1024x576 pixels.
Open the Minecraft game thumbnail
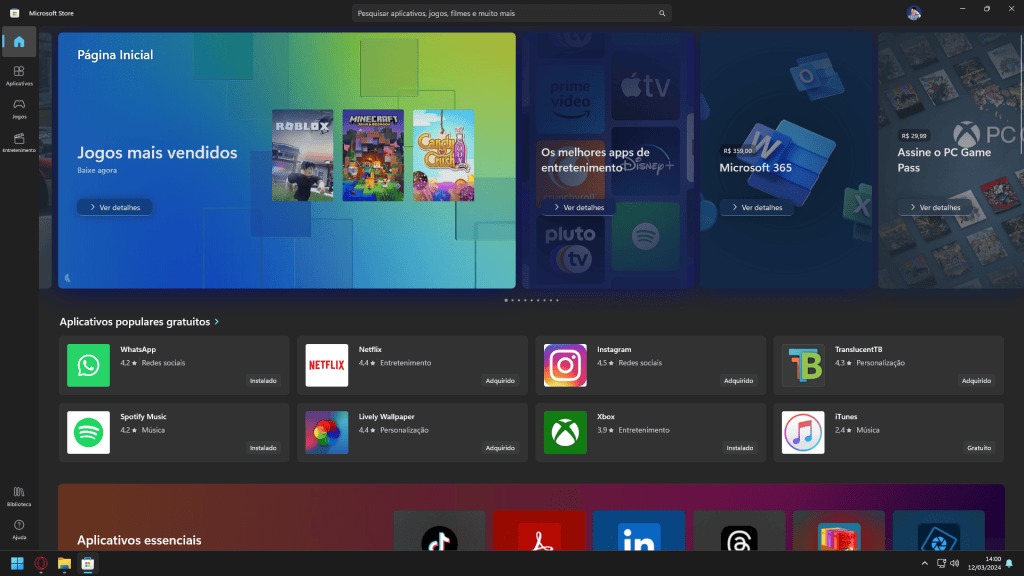click(x=373, y=155)
